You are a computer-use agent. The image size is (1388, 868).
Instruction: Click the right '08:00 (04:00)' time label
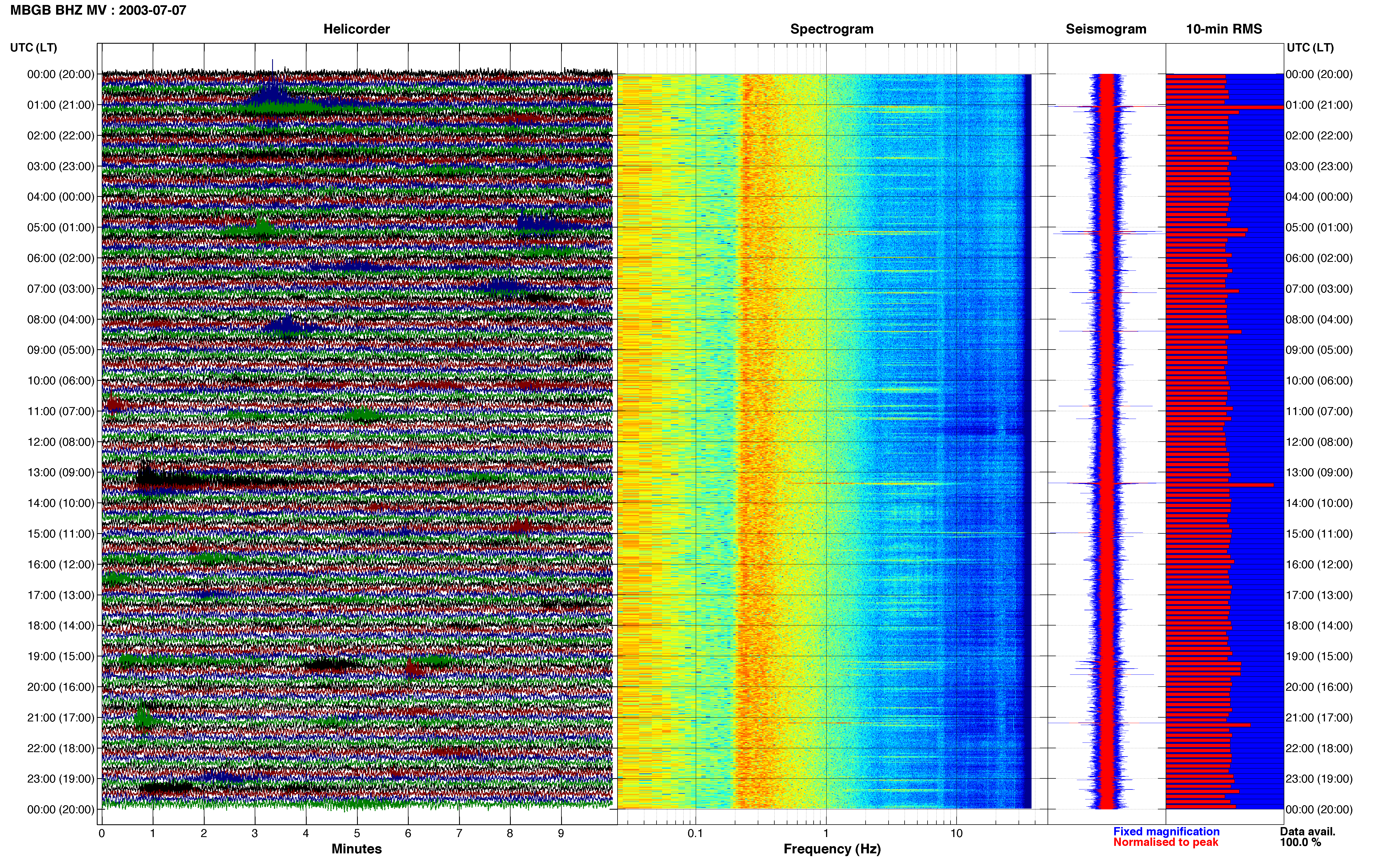click(1319, 320)
